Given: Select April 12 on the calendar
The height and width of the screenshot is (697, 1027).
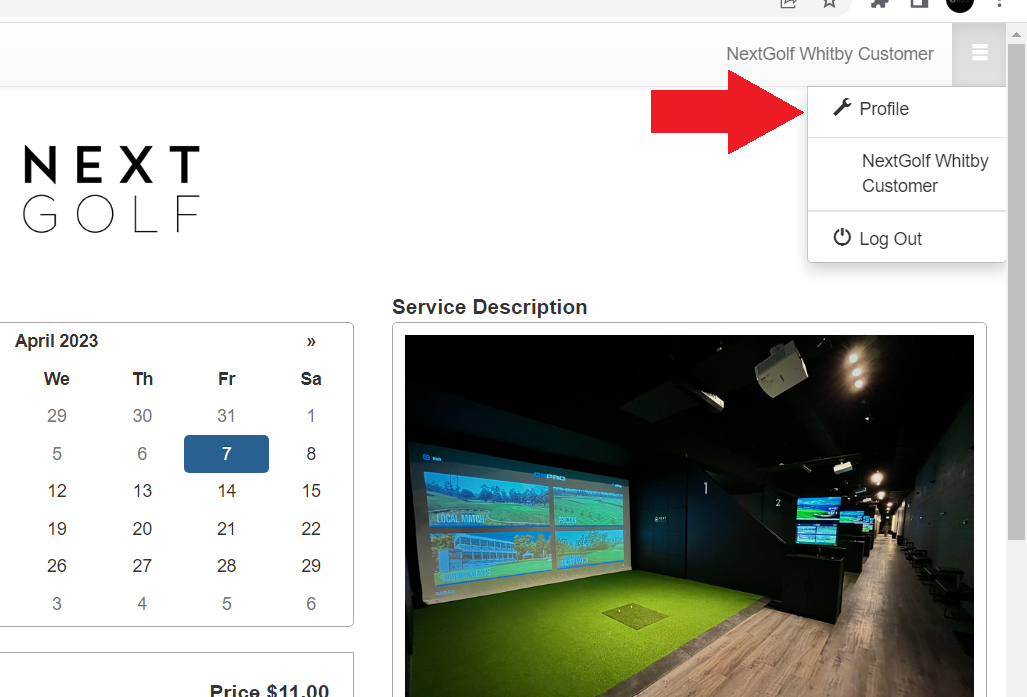Looking at the screenshot, I should coord(57,491).
